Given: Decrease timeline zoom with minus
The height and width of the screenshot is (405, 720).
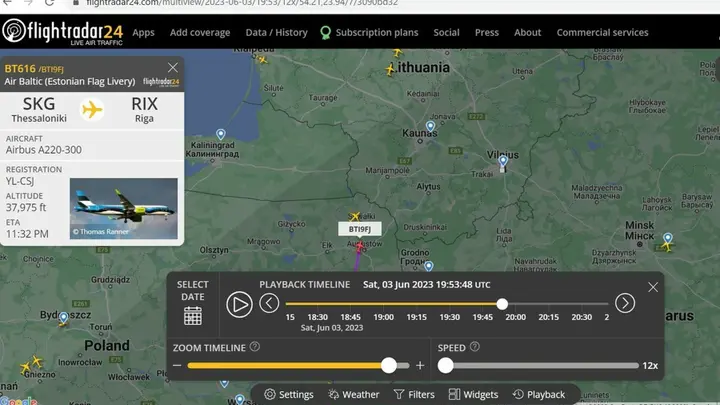Looking at the screenshot, I should coord(177,366).
